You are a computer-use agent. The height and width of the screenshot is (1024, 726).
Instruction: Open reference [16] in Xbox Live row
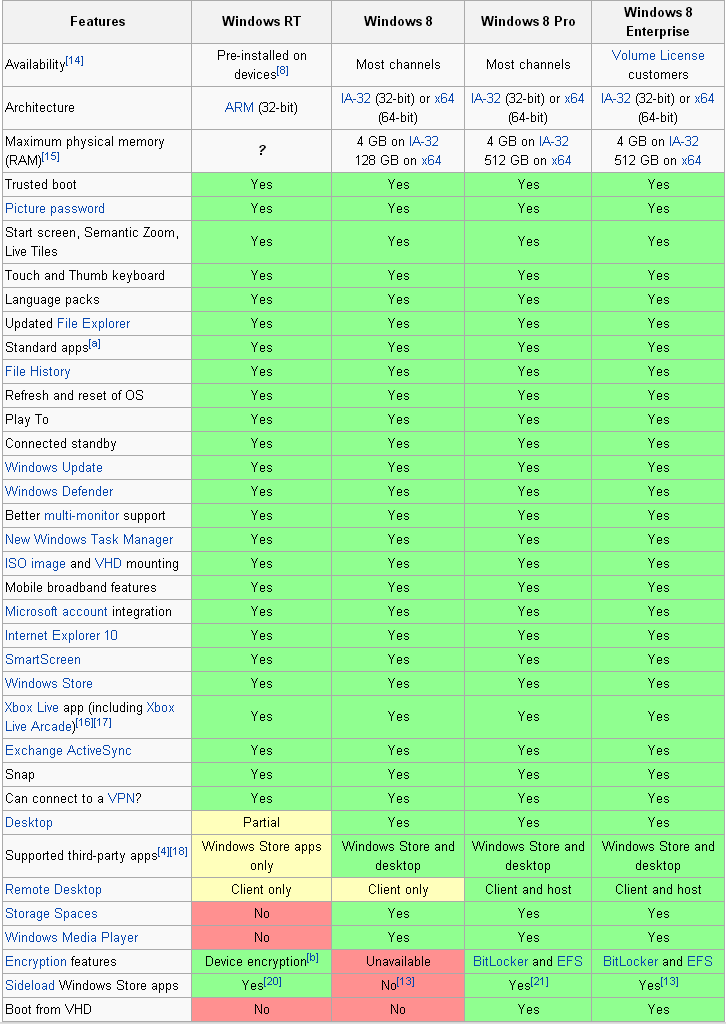click(x=84, y=722)
